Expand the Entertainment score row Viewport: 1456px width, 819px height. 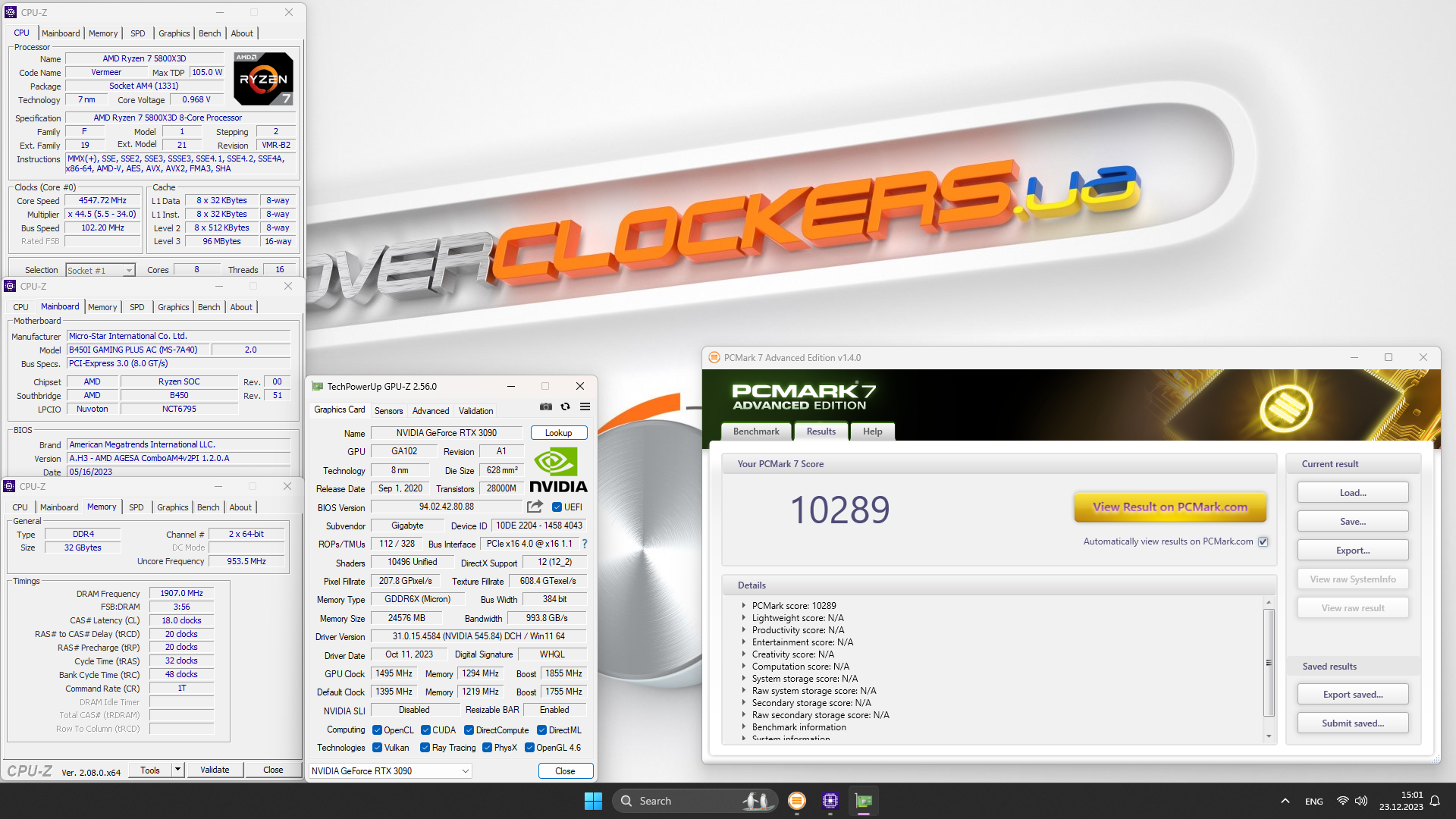[743, 642]
